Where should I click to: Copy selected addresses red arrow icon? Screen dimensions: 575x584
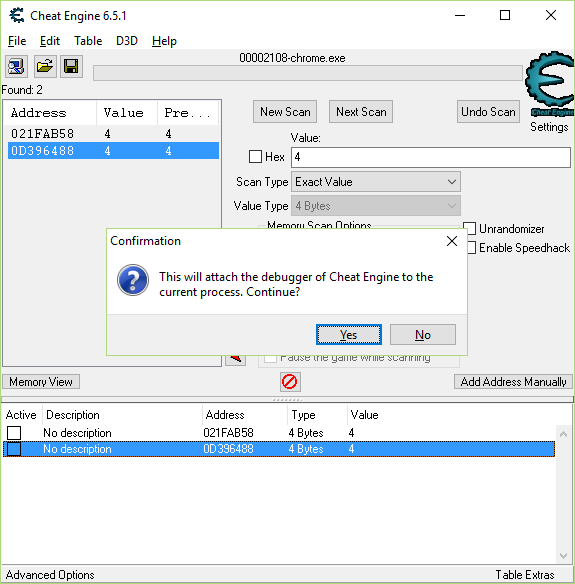(x=235, y=359)
